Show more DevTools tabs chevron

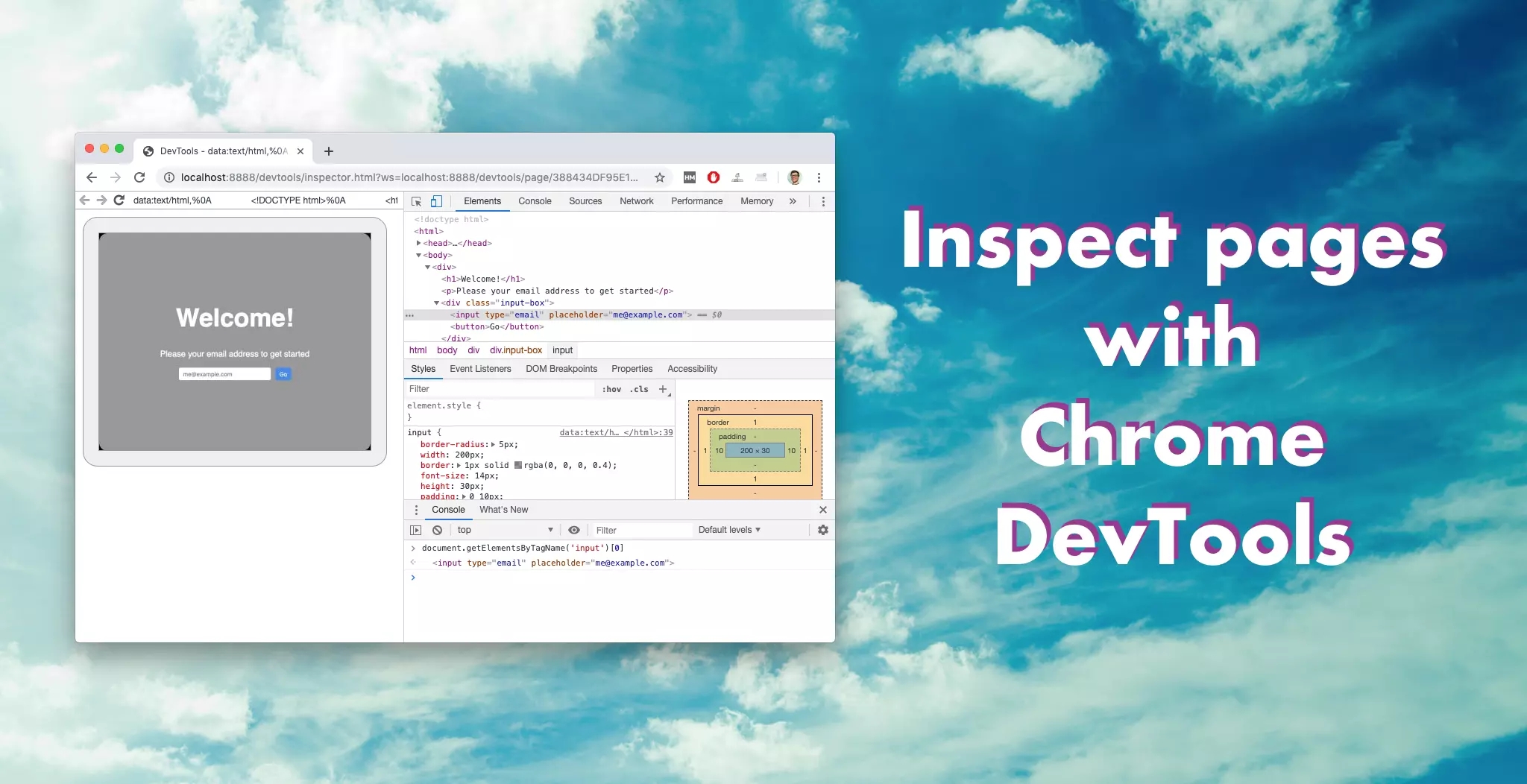[x=793, y=201]
